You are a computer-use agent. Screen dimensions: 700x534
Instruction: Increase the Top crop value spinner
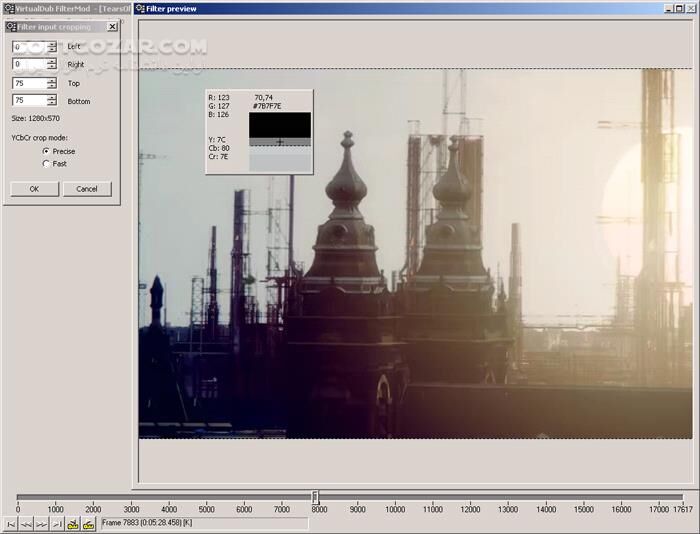[52, 80]
